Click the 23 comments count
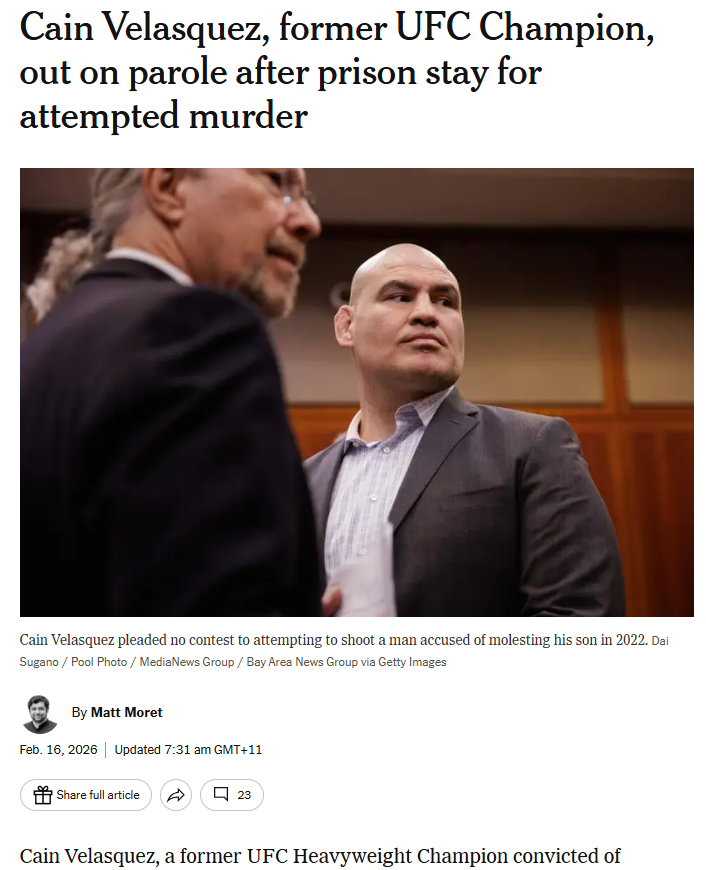This screenshot has height=870, width=706. 244,795
